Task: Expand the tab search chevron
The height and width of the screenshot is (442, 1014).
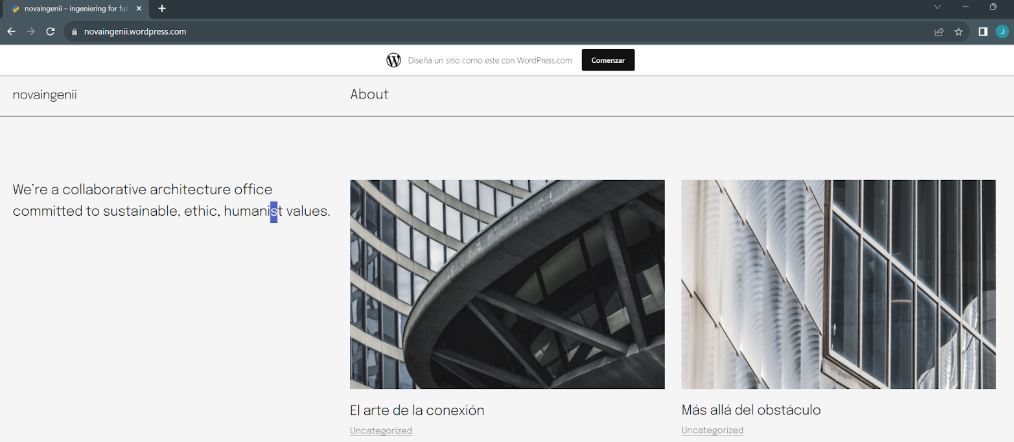Action: coord(937,8)
